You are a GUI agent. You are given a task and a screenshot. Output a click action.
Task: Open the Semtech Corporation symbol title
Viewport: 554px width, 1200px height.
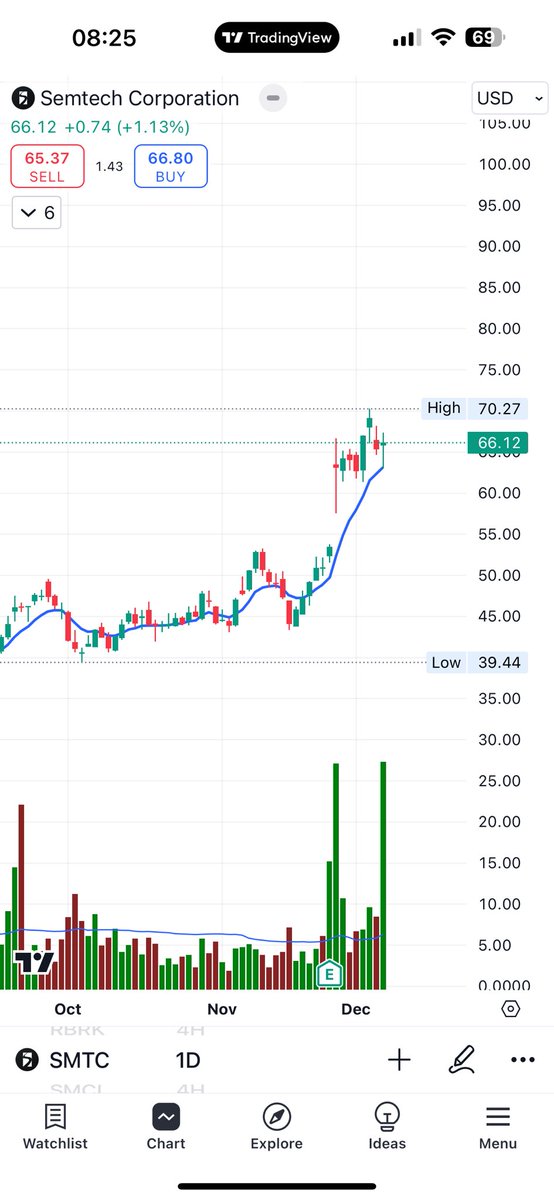139,98
